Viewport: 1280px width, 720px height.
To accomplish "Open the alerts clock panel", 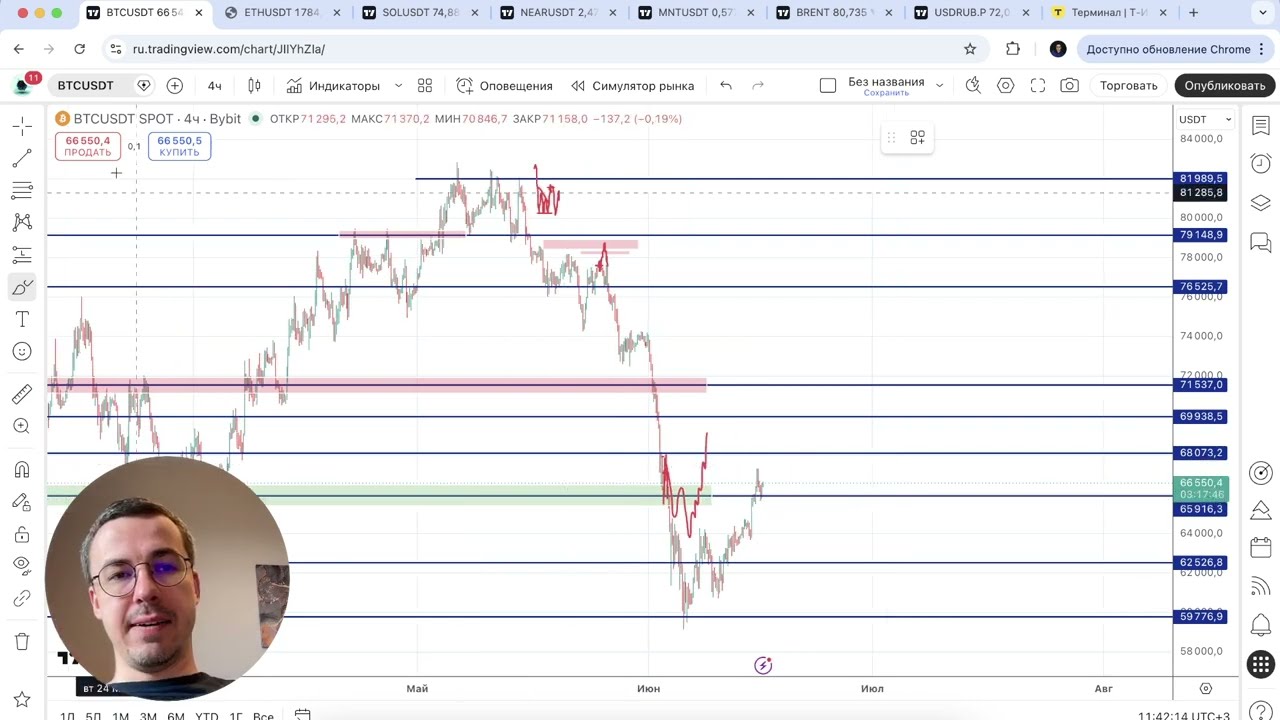I will click(1260, 164).
